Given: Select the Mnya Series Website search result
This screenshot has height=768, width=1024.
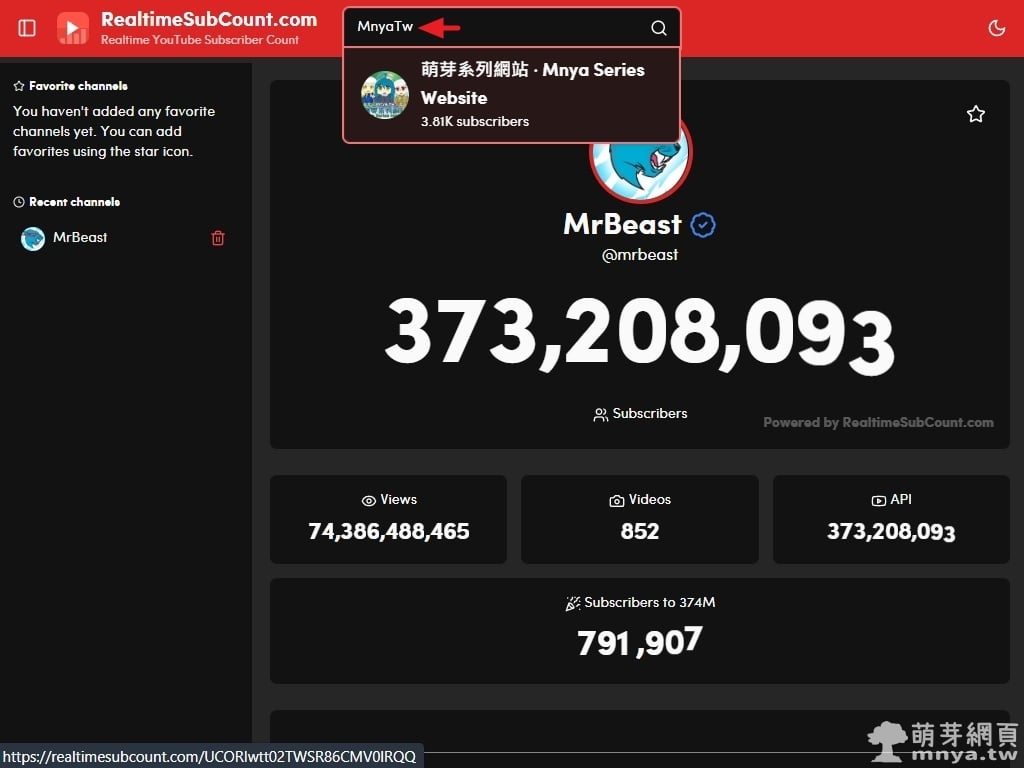Looking at the screenshot, I should tap(512, 95).
